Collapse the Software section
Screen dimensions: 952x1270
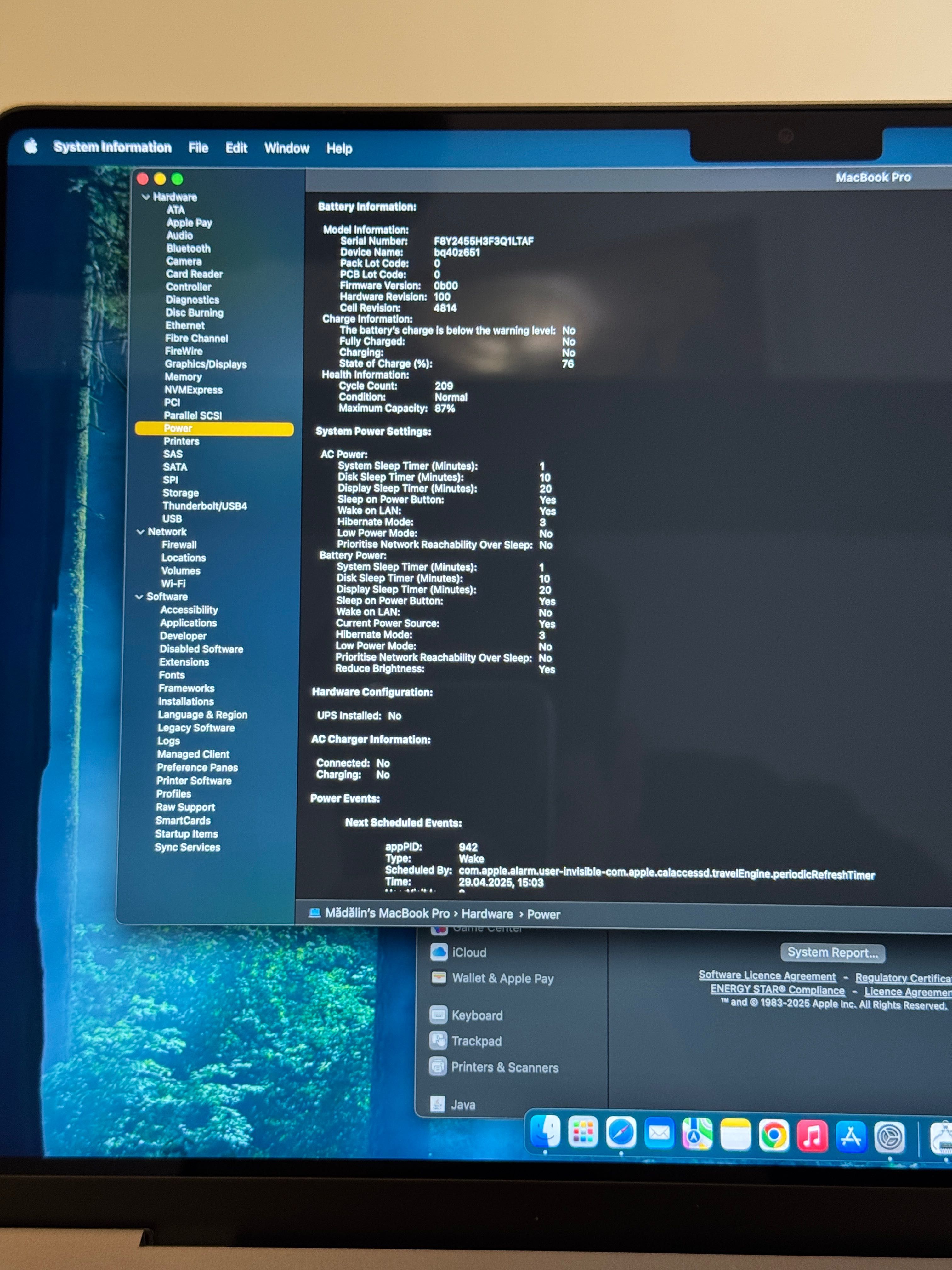[139, 597]
